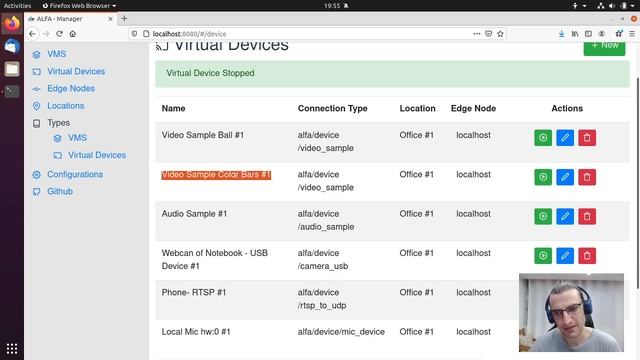Reload the current page

pos(59,34)
